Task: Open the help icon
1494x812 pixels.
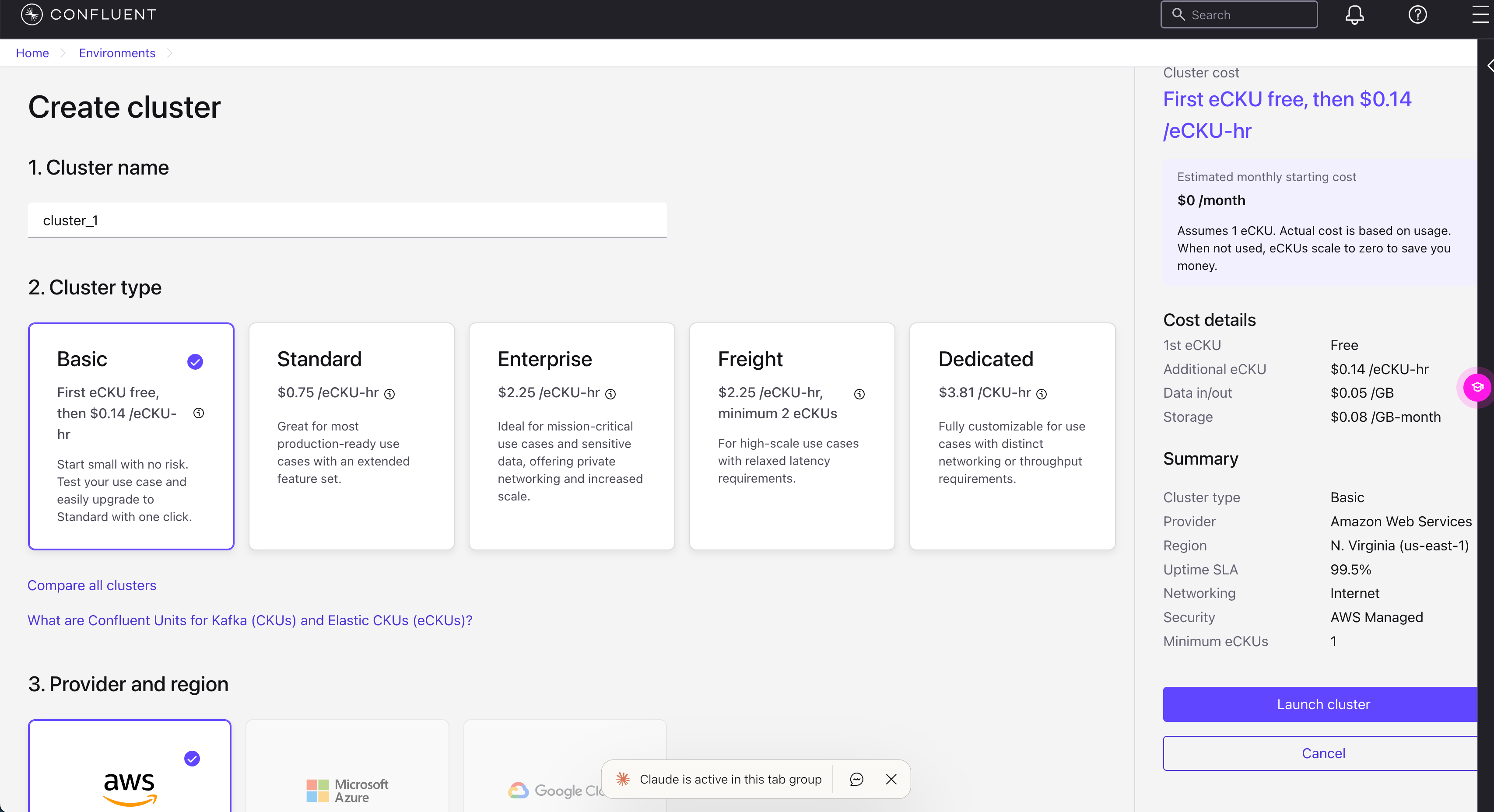Action: pos(1417,14)
